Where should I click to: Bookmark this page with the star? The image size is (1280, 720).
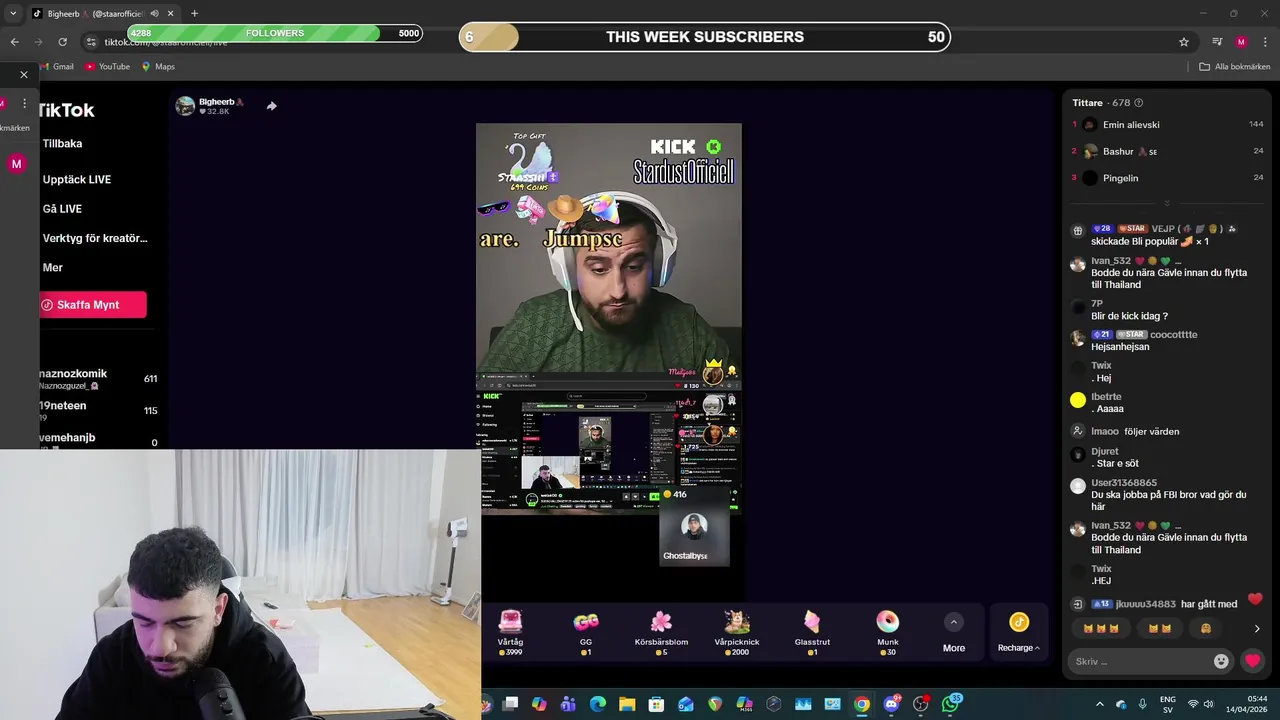click(1184, 42)
